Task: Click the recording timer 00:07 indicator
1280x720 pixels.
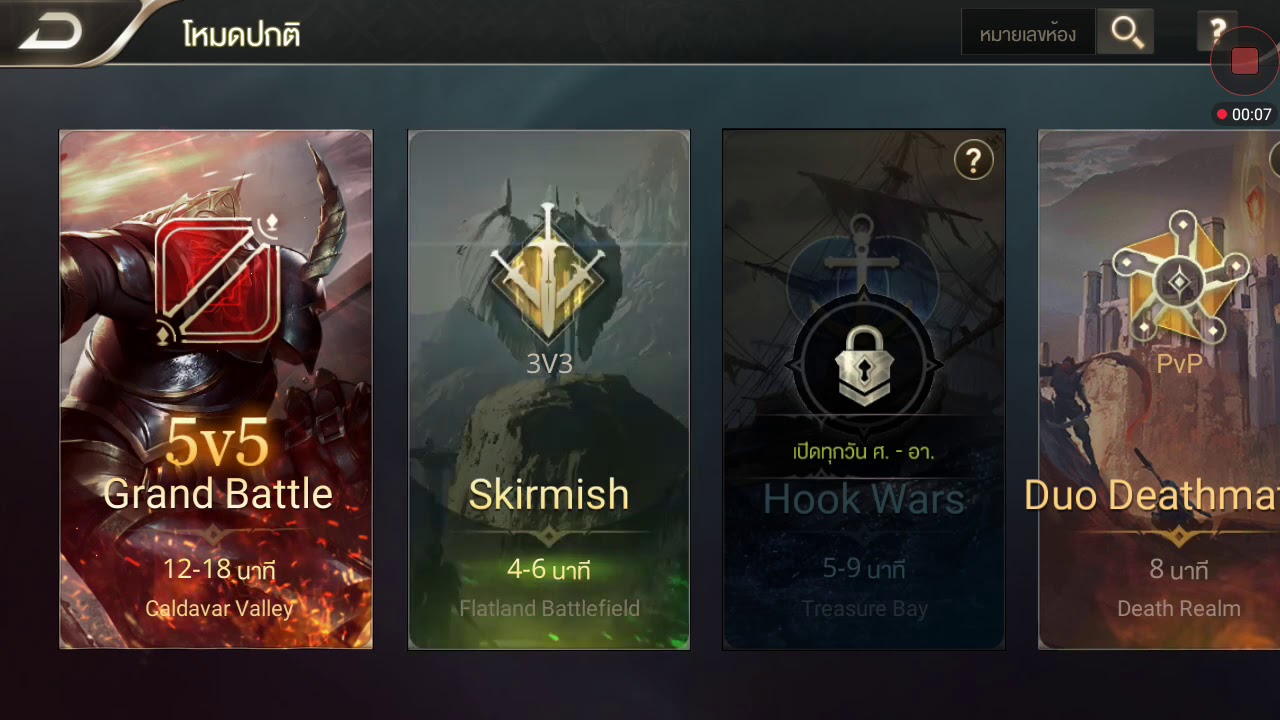Action: 1243,115
